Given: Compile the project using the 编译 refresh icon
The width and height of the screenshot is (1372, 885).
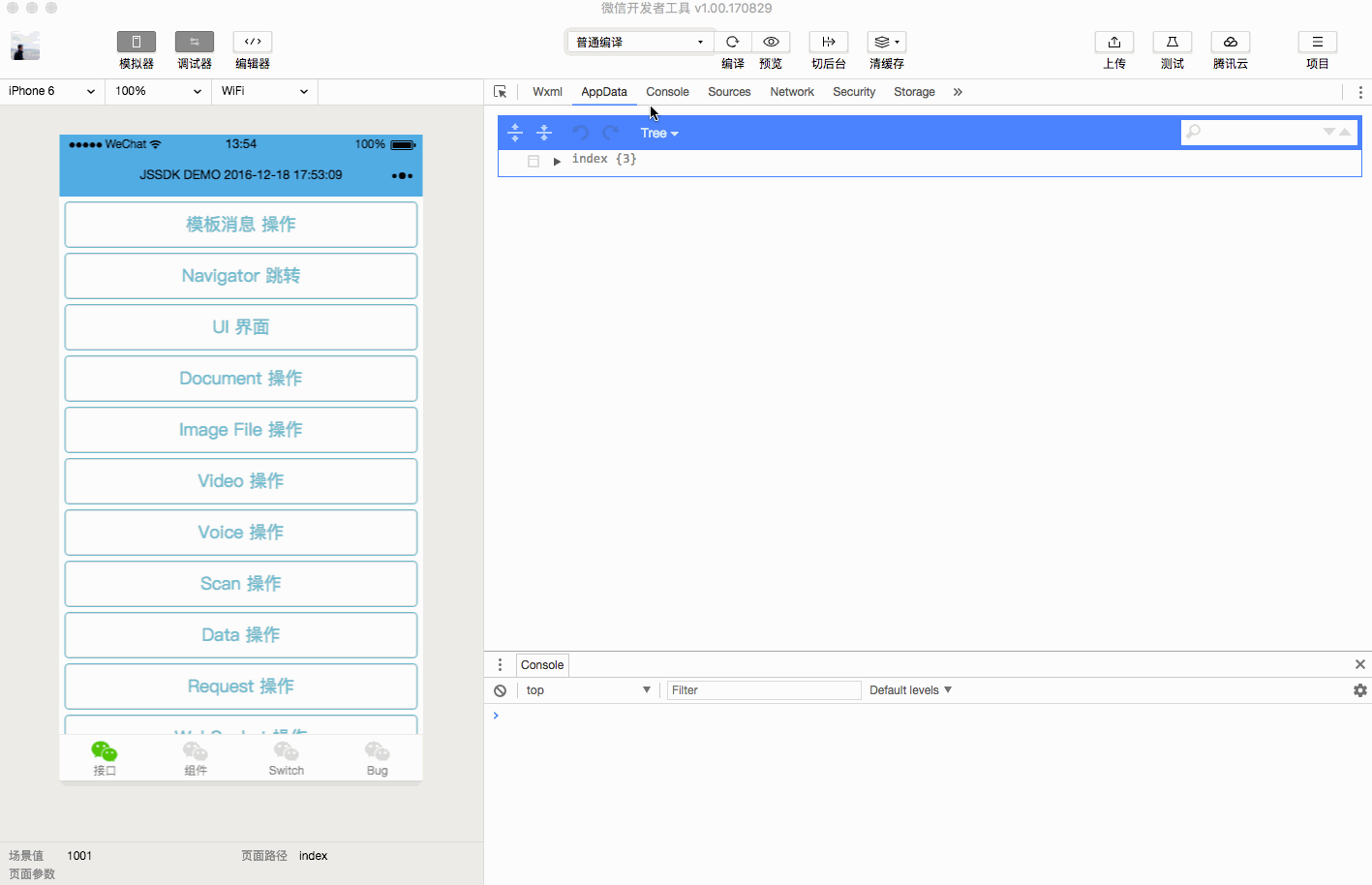Looking at the screenshot, I should [732, 42].
